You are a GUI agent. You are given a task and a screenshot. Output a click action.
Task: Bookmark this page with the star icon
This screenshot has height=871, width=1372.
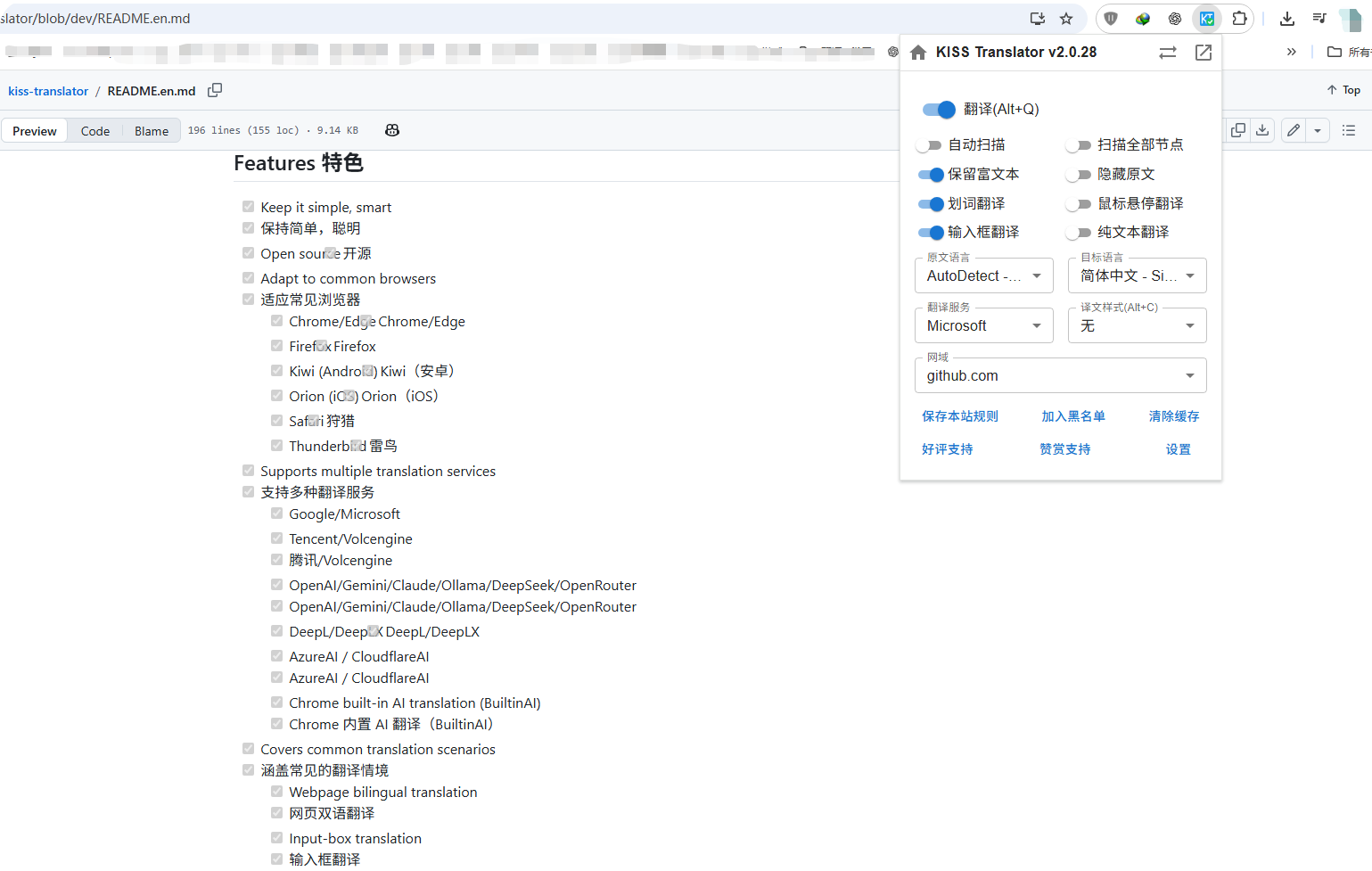point(1066,19)
